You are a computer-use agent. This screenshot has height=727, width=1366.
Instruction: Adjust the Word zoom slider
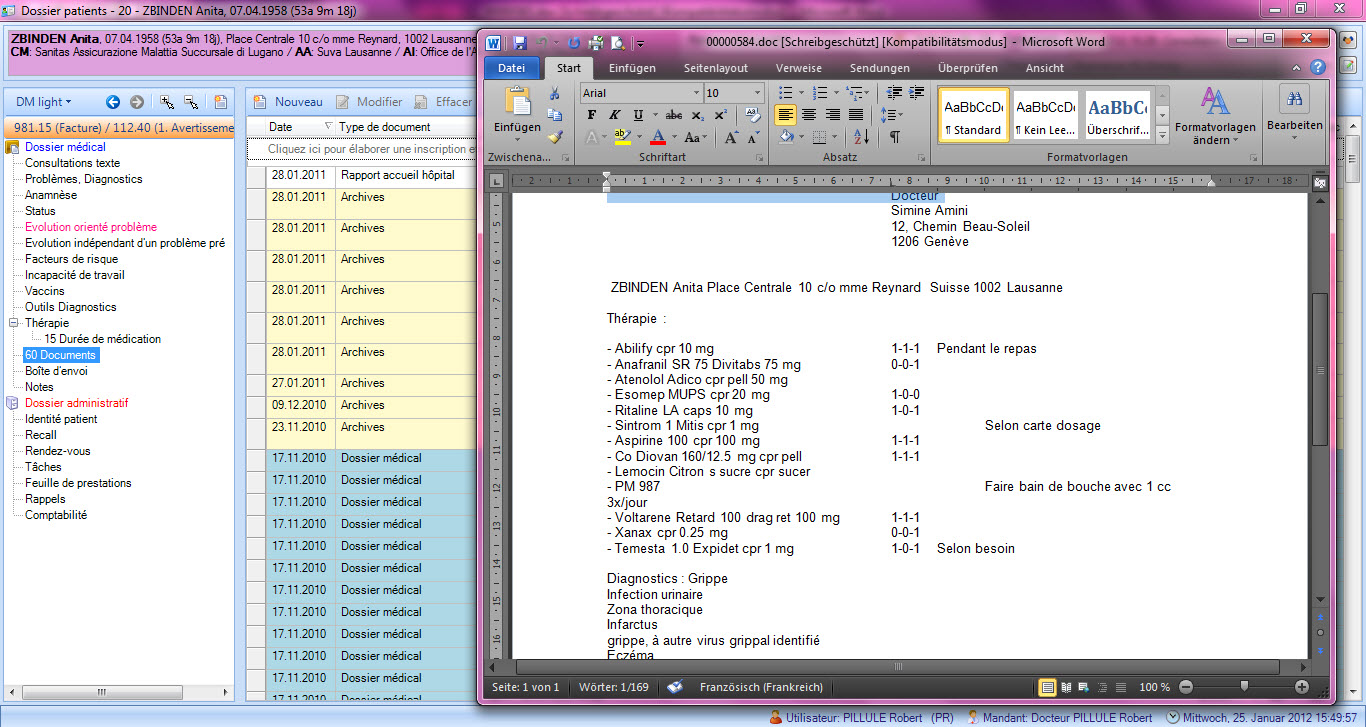click(1243, 687)
